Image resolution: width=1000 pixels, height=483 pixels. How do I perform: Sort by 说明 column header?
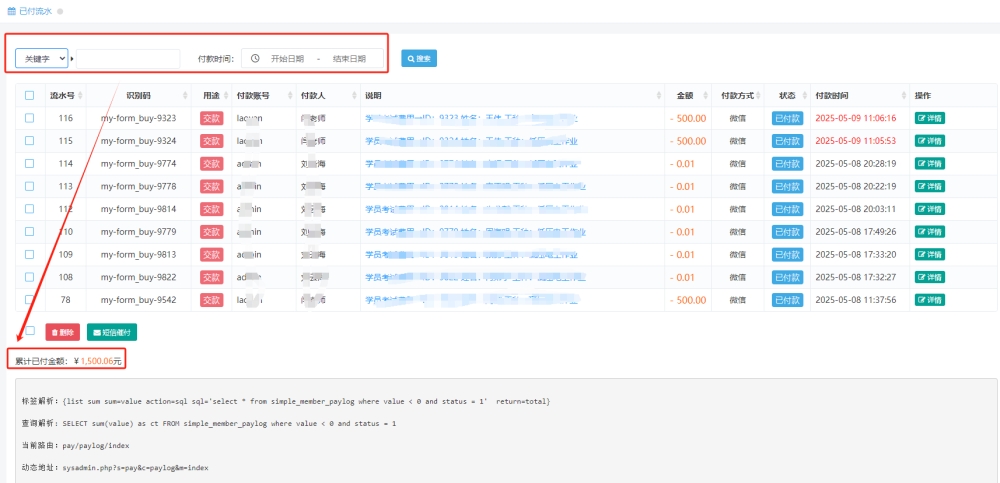coord(512,96)
